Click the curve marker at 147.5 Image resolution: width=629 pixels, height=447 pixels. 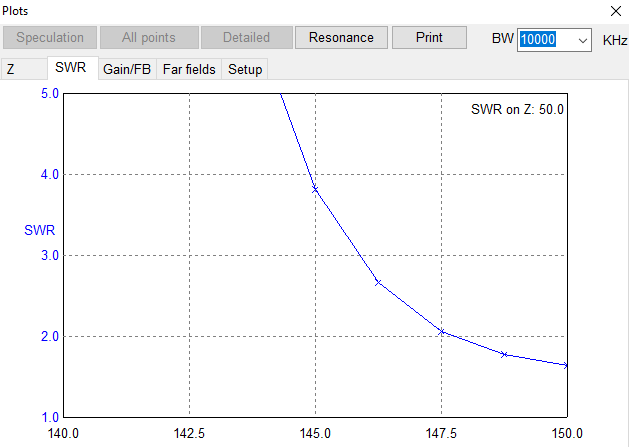[441, 332]
